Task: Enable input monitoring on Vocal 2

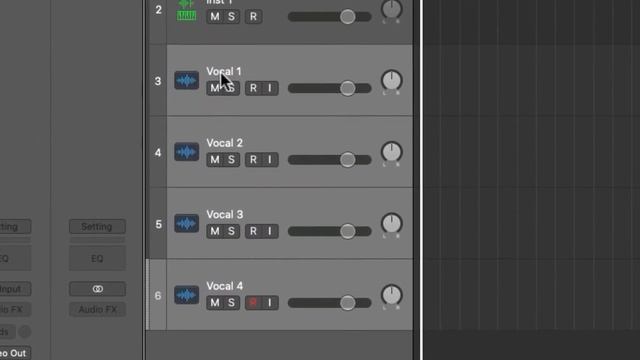Action: click(270, 160)
